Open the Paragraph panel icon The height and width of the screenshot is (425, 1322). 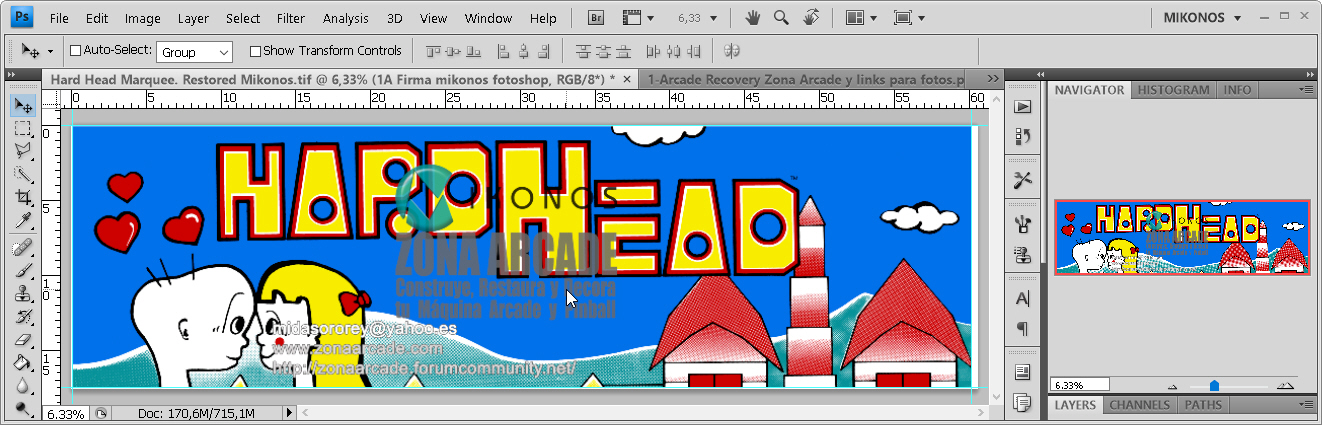point(1022,328)
